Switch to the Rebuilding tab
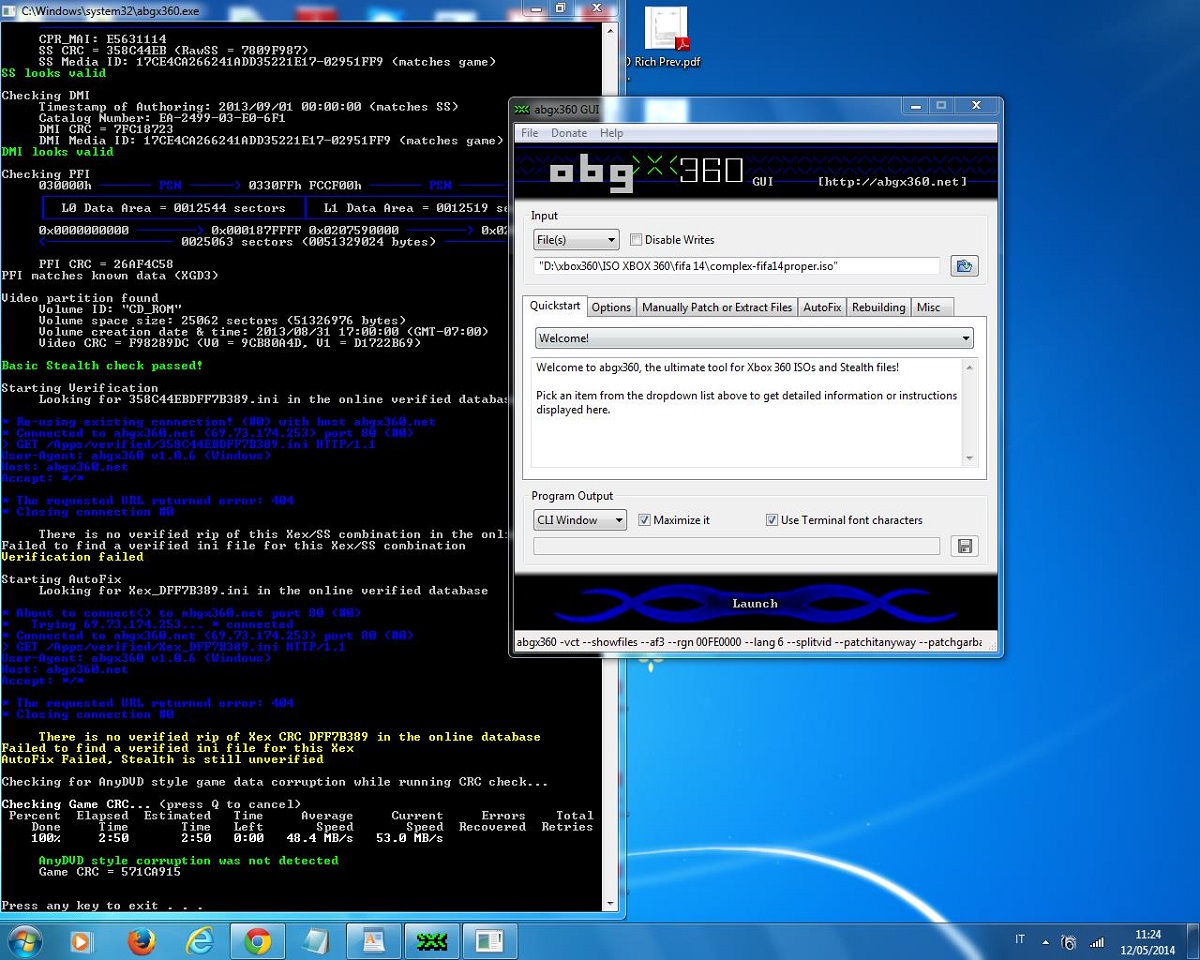 pos(879,308)
